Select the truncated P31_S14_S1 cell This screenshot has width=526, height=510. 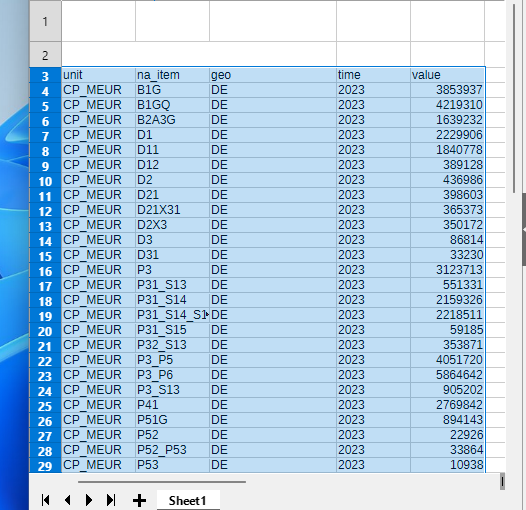(172, 315)
